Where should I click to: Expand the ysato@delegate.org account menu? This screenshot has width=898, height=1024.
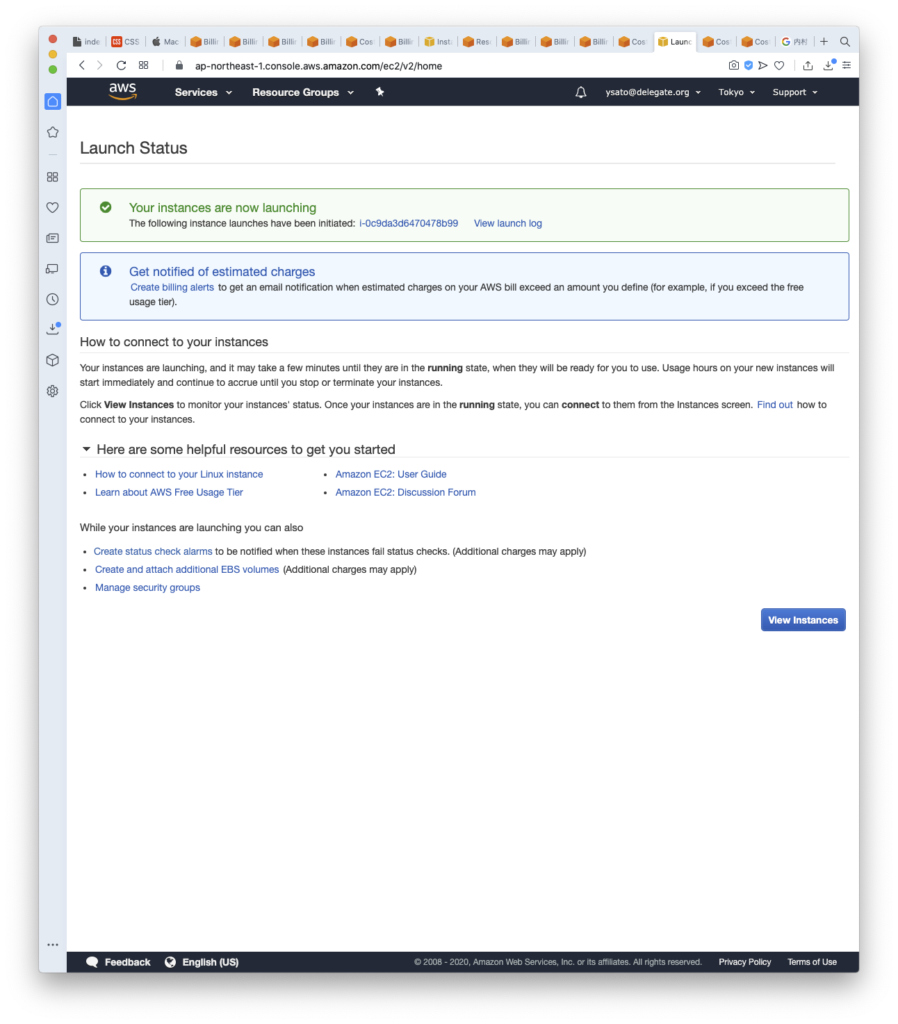pos(652,92)
